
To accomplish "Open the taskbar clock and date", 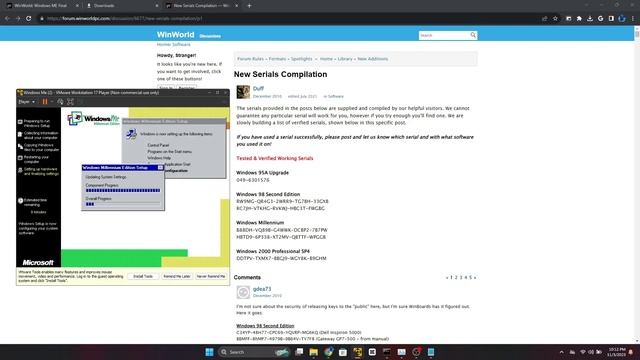I will pos(616,352).
